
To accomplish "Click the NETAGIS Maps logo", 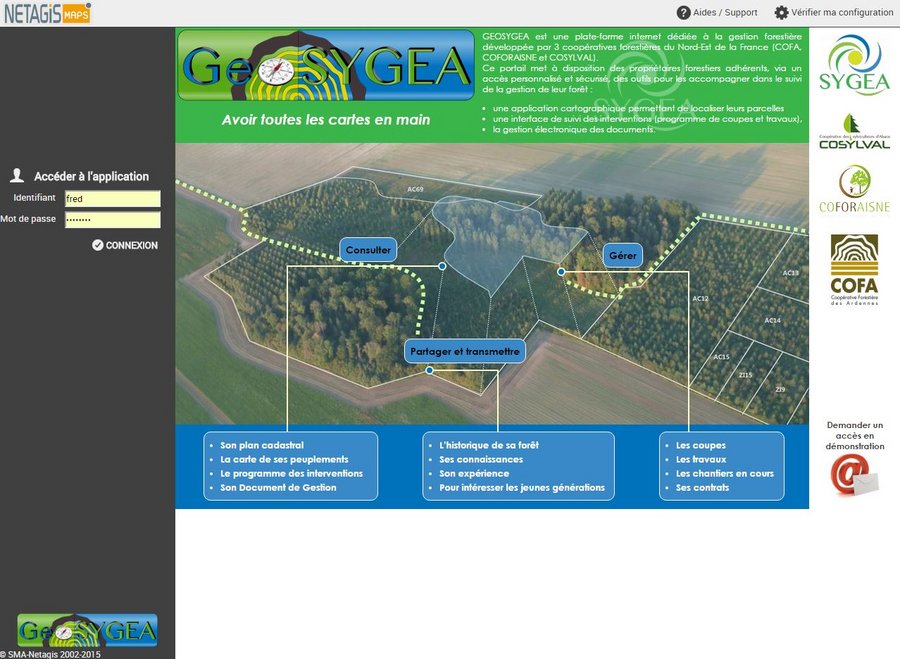I will coord(46,12).
